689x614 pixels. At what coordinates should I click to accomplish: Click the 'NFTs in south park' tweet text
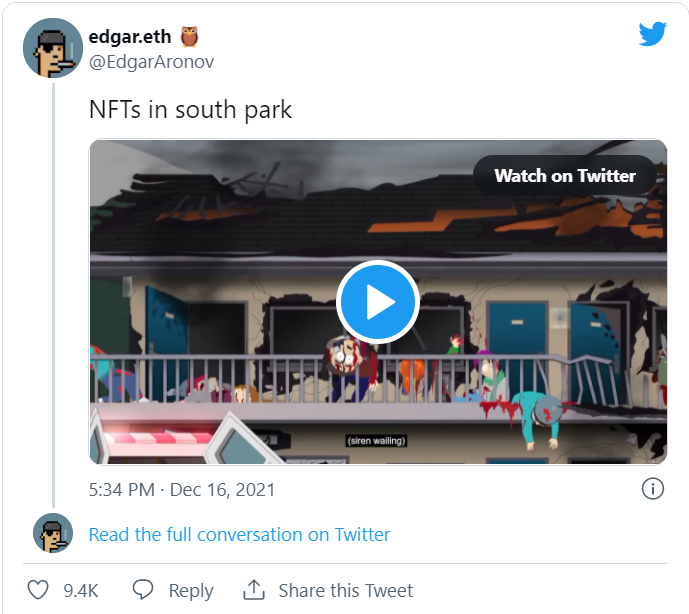click(190, 110)
